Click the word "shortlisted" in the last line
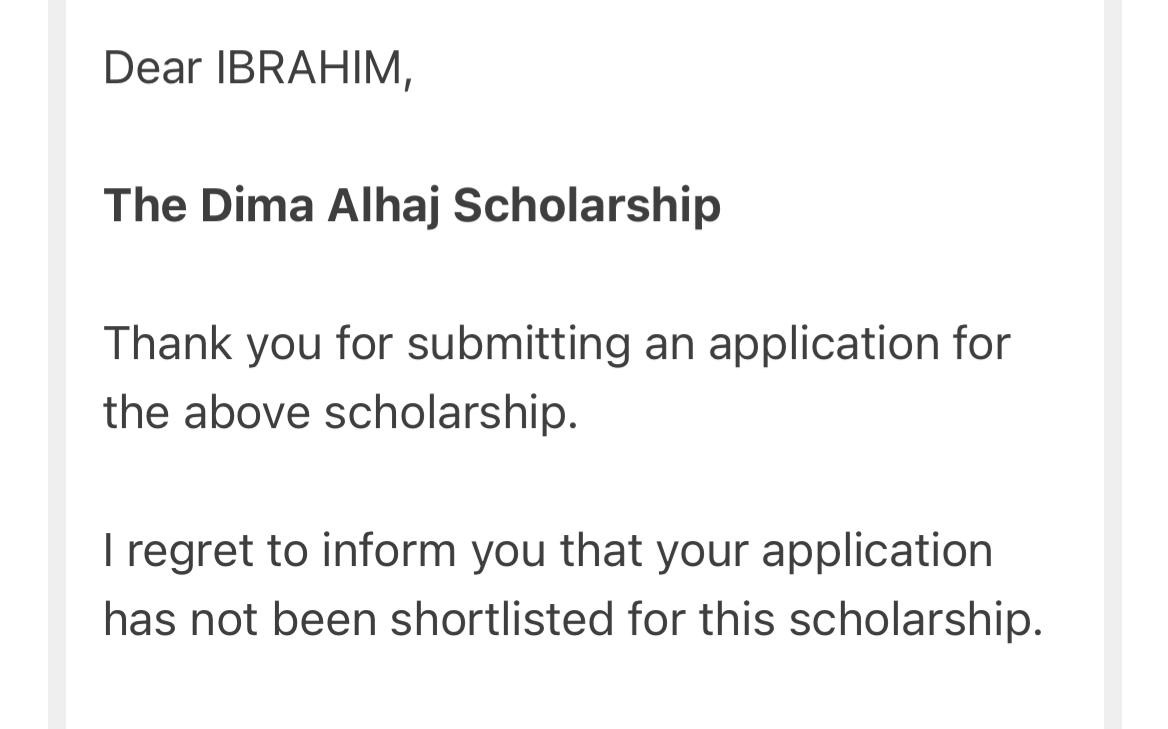The width and height of the screenshot is (1168, 729). (503, 620)
